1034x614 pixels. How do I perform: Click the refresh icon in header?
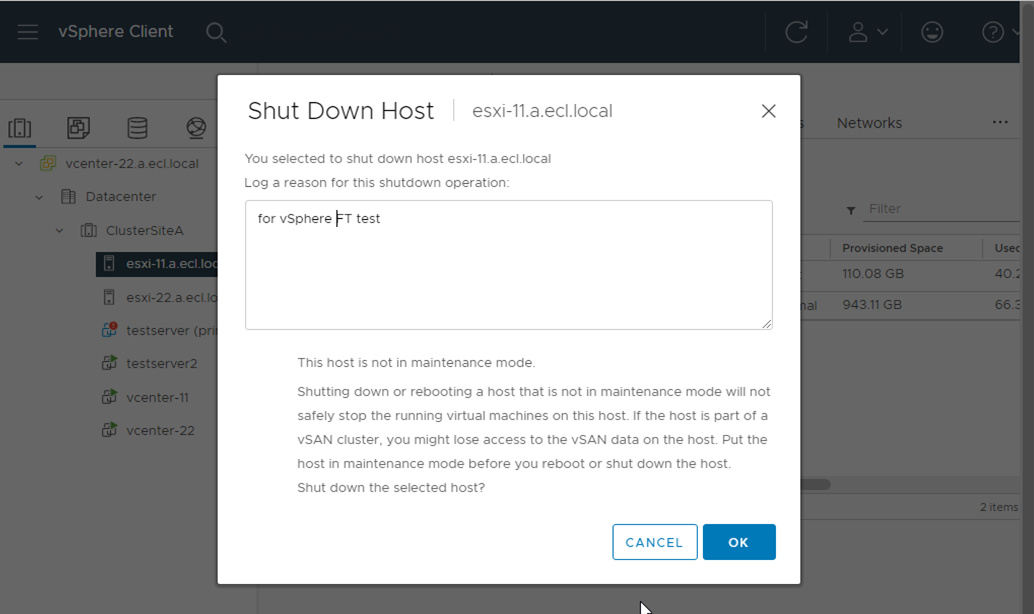pyautogui.click(x=796, y=32)
